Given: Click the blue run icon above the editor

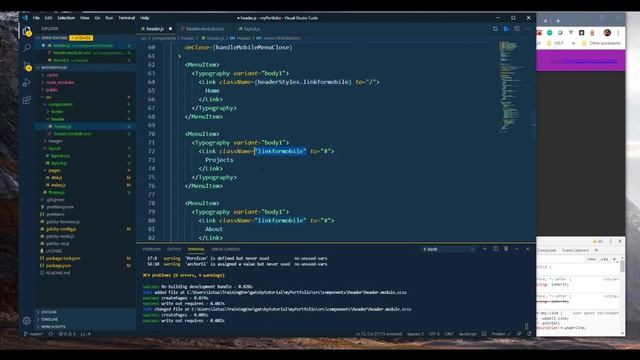Looking at the screenshot, I should [506, 29].
